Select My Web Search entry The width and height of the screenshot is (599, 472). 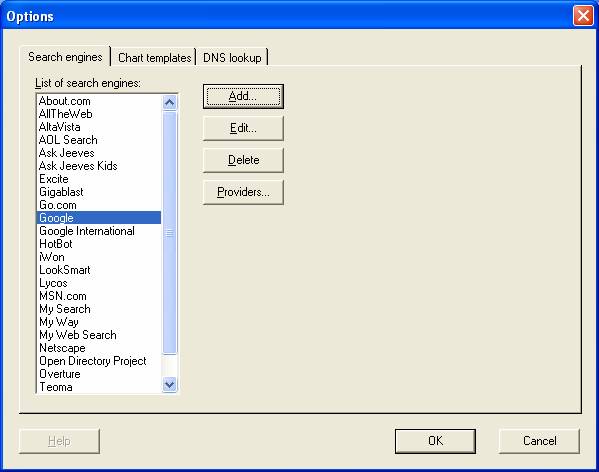point(99,335)
